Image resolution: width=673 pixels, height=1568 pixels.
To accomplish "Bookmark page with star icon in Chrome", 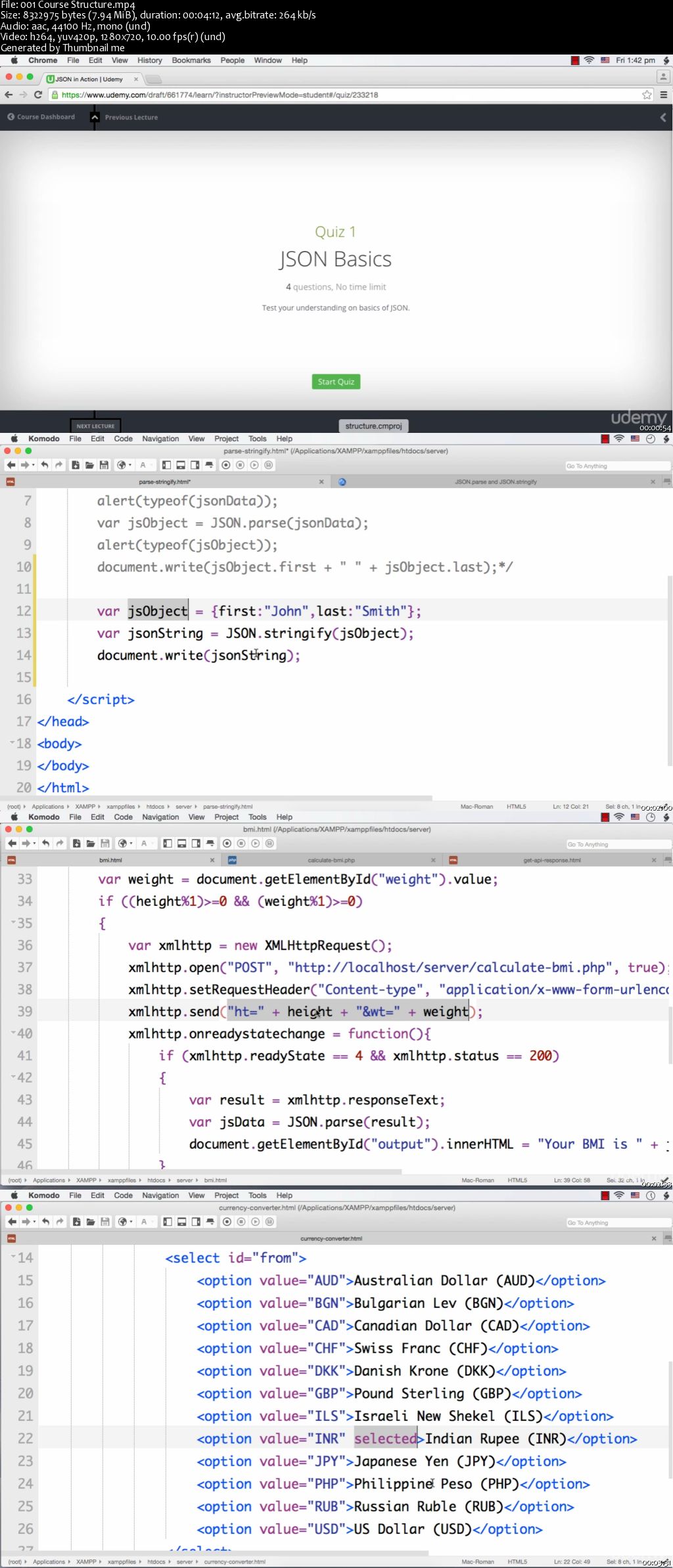I will [x=647, y=95].
